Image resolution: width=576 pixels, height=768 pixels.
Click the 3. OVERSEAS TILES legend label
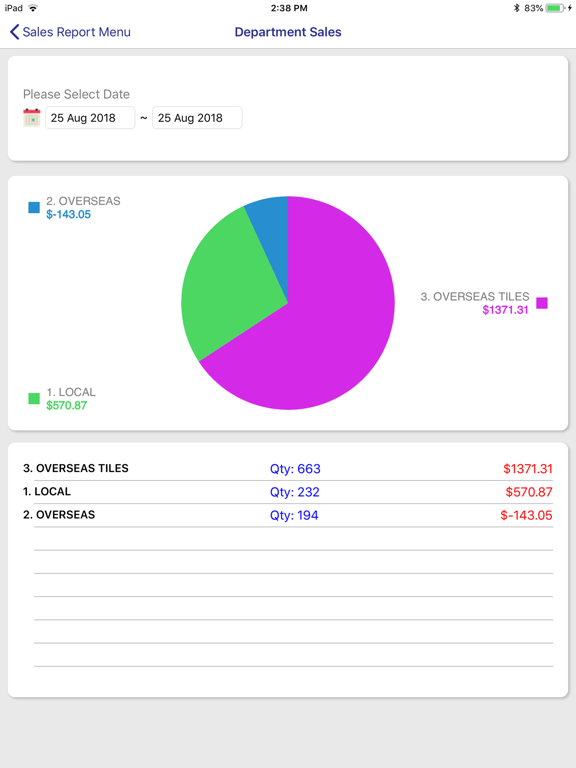[x=475, y=297]
